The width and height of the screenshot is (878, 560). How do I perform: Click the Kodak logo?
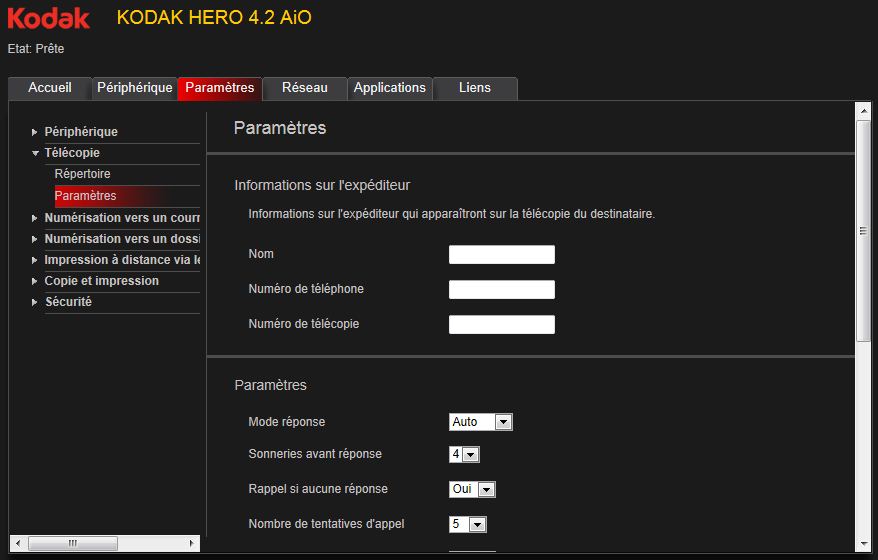click(49, 18)
